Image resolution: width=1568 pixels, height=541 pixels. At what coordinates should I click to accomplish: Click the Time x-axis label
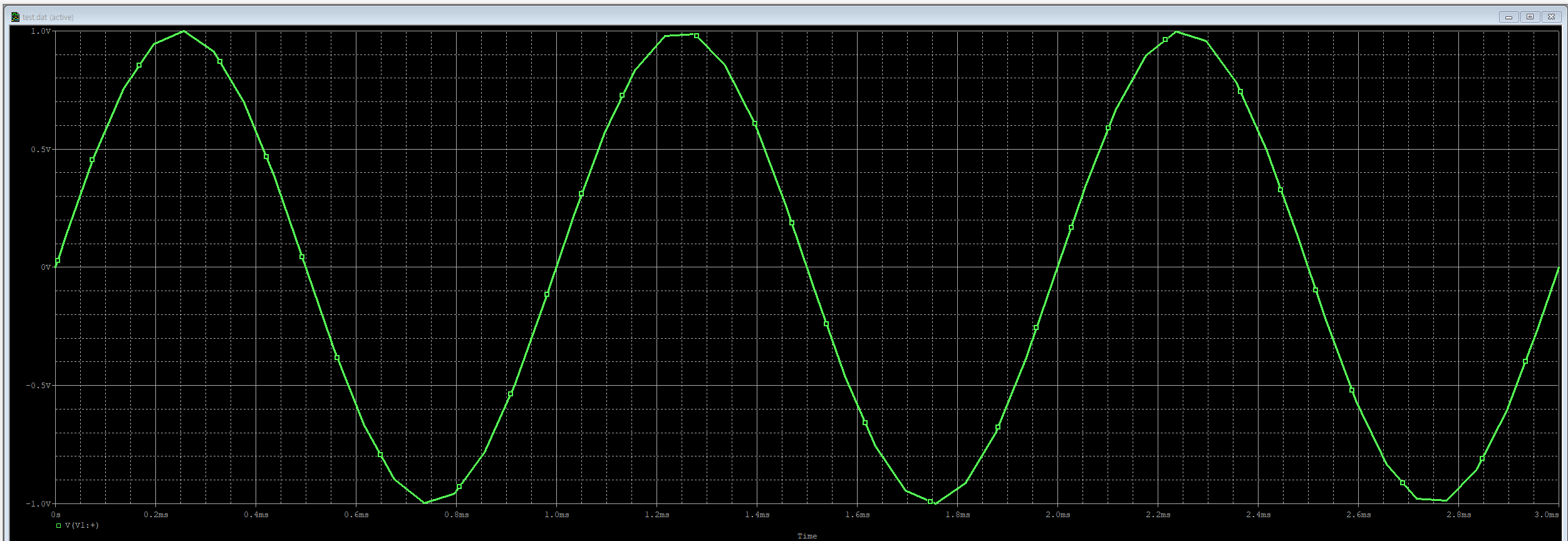[807, 536]
